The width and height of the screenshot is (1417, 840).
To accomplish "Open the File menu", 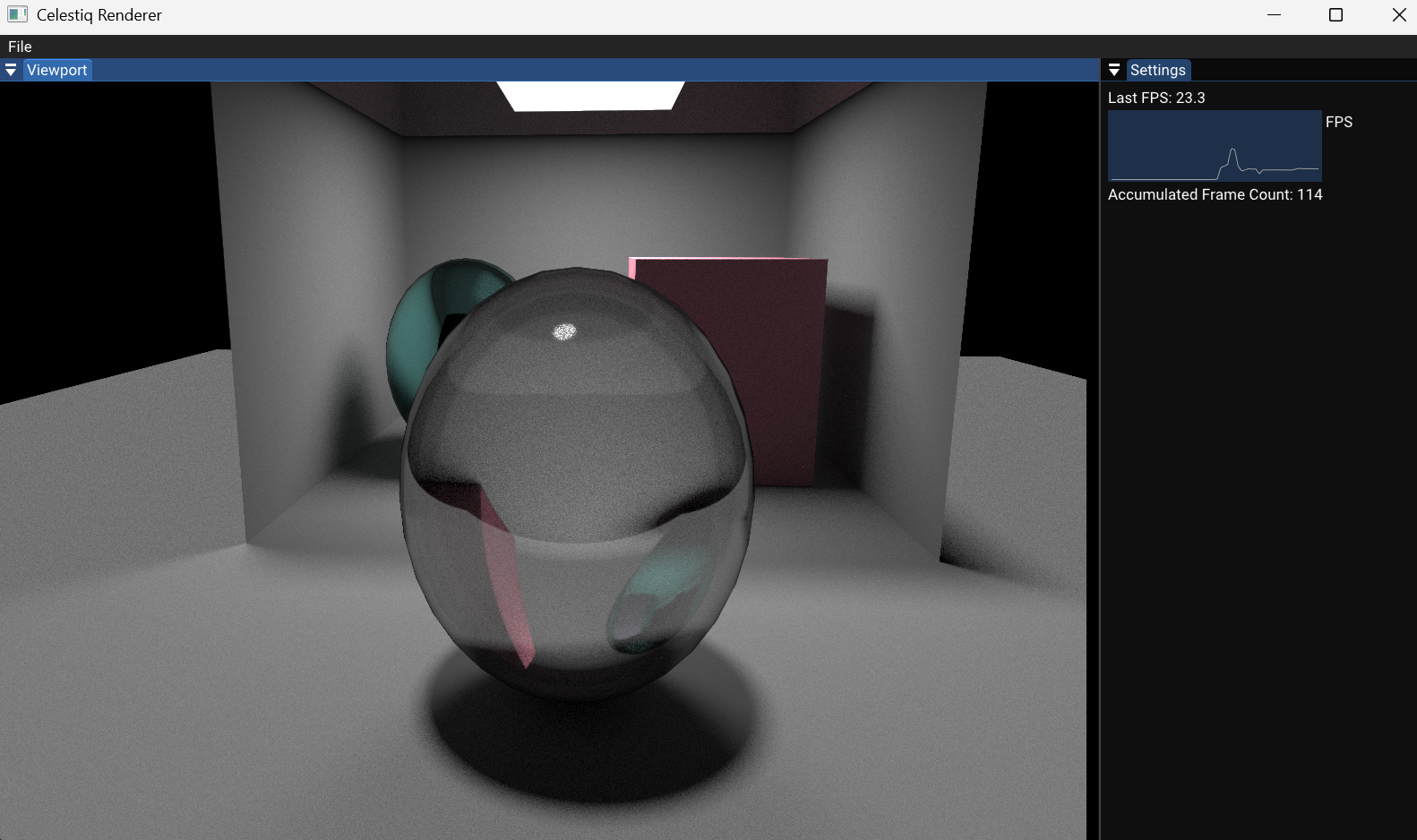I will click(x=20, y=47).
